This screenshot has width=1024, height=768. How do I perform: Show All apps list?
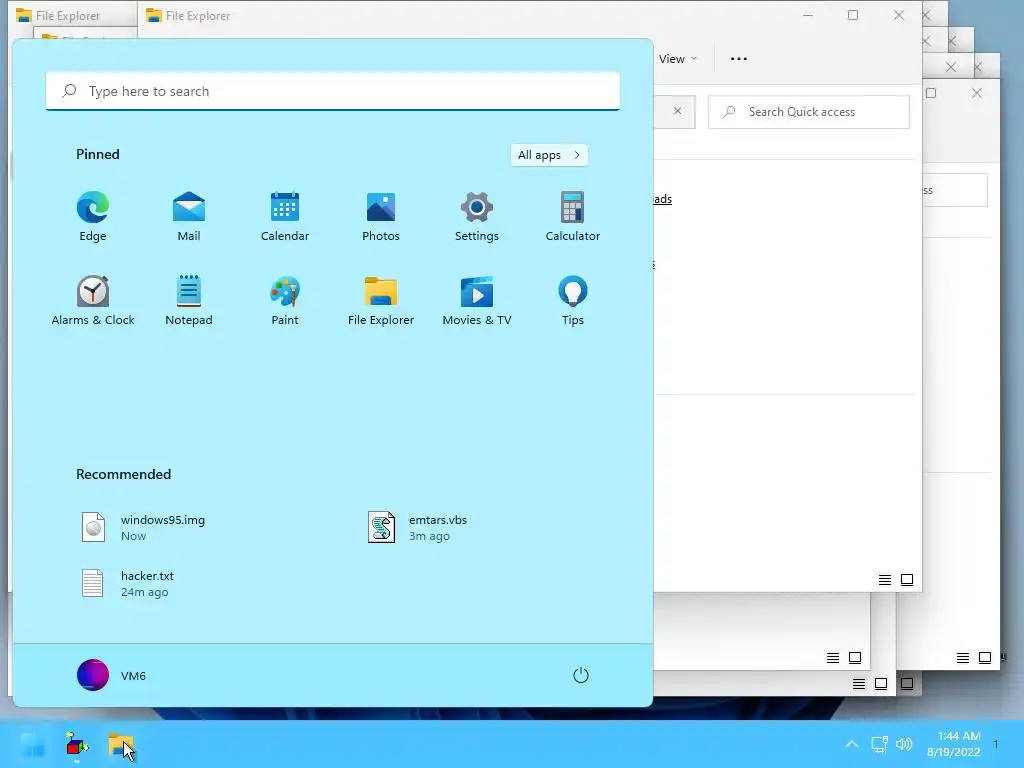[549, 155]
